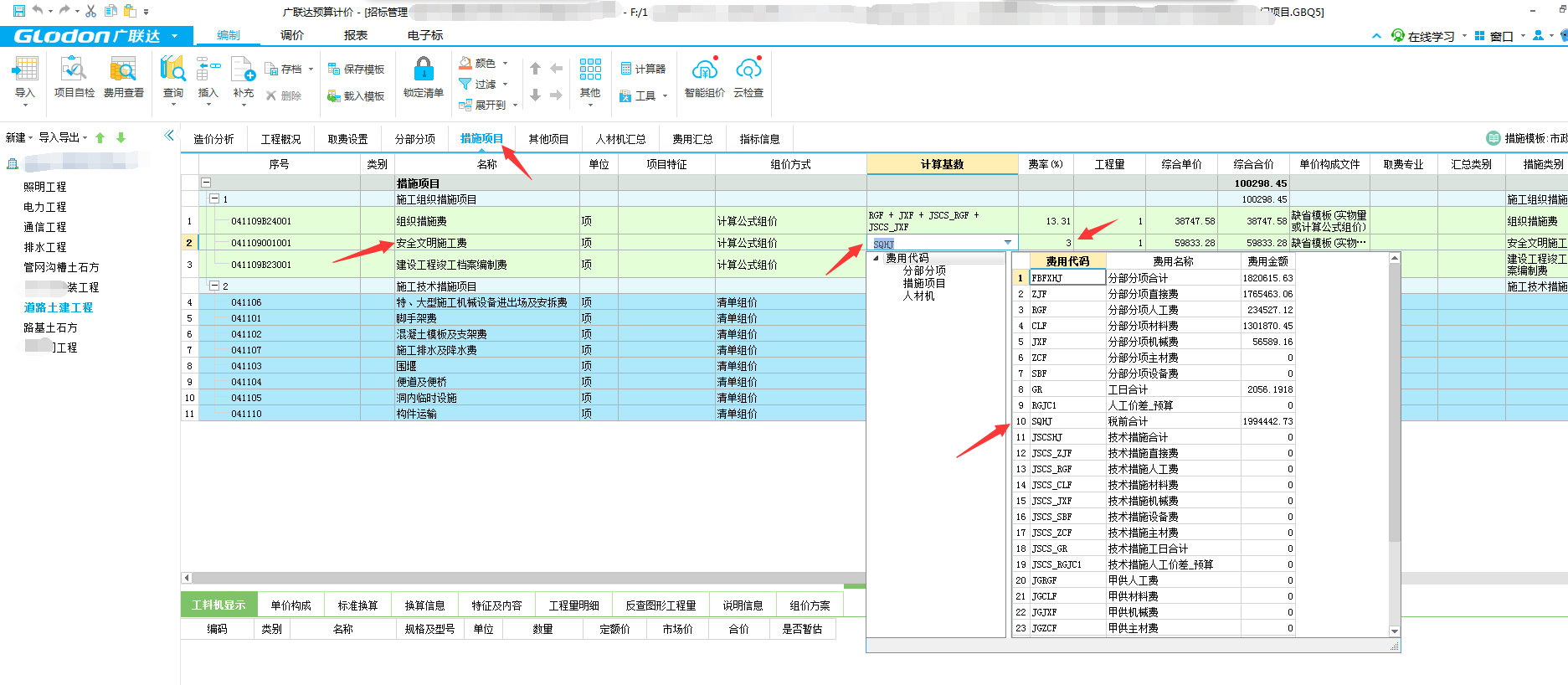Click the move up arrow in ribbon
1568x685 pixels.
click(535, 69)
